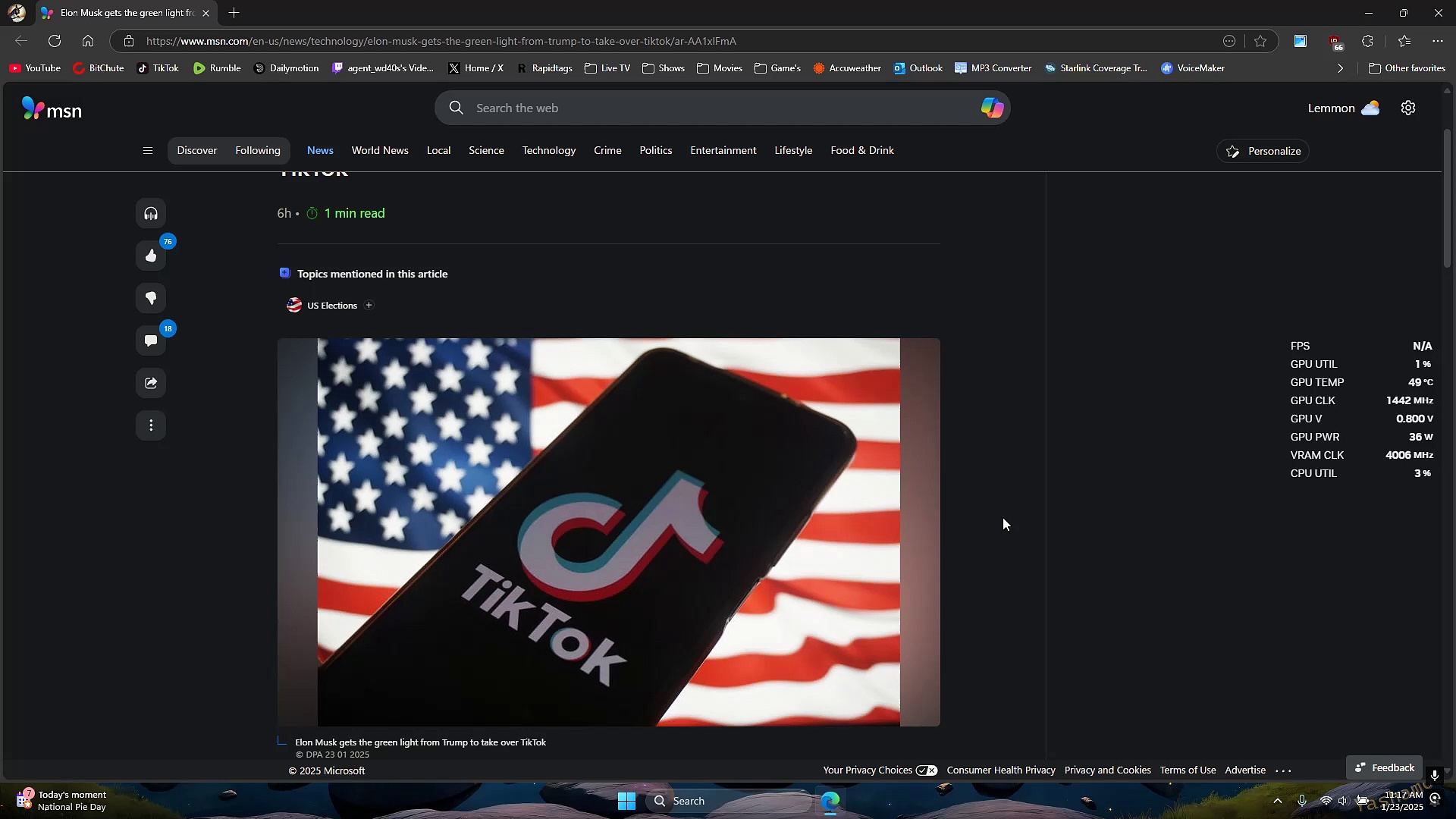
Task: Open Food & Drink section
Action: coord(862,151)
